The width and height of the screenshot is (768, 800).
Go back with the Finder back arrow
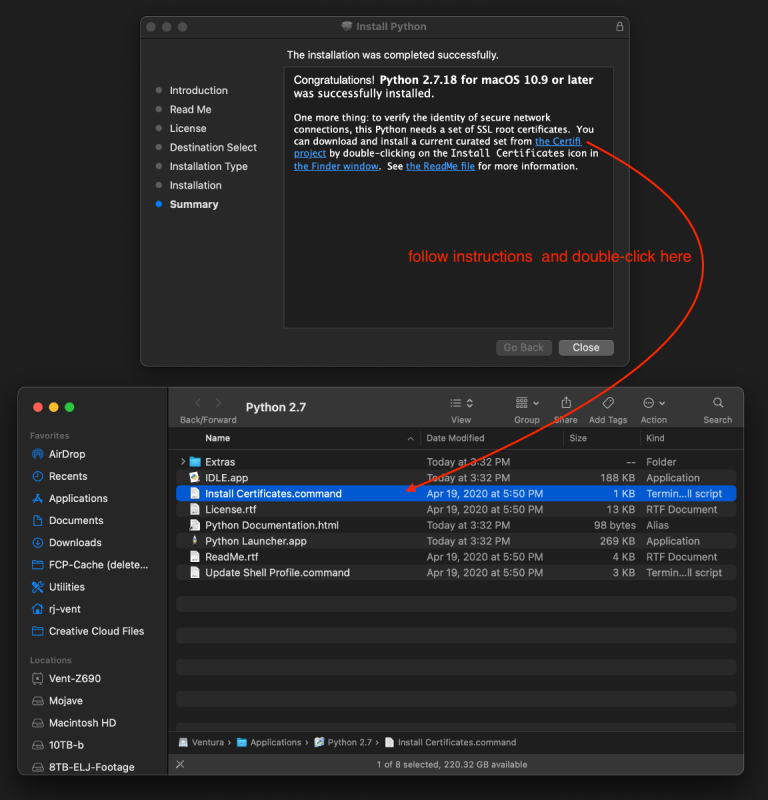pyautogui.click(x=198, y=403)
